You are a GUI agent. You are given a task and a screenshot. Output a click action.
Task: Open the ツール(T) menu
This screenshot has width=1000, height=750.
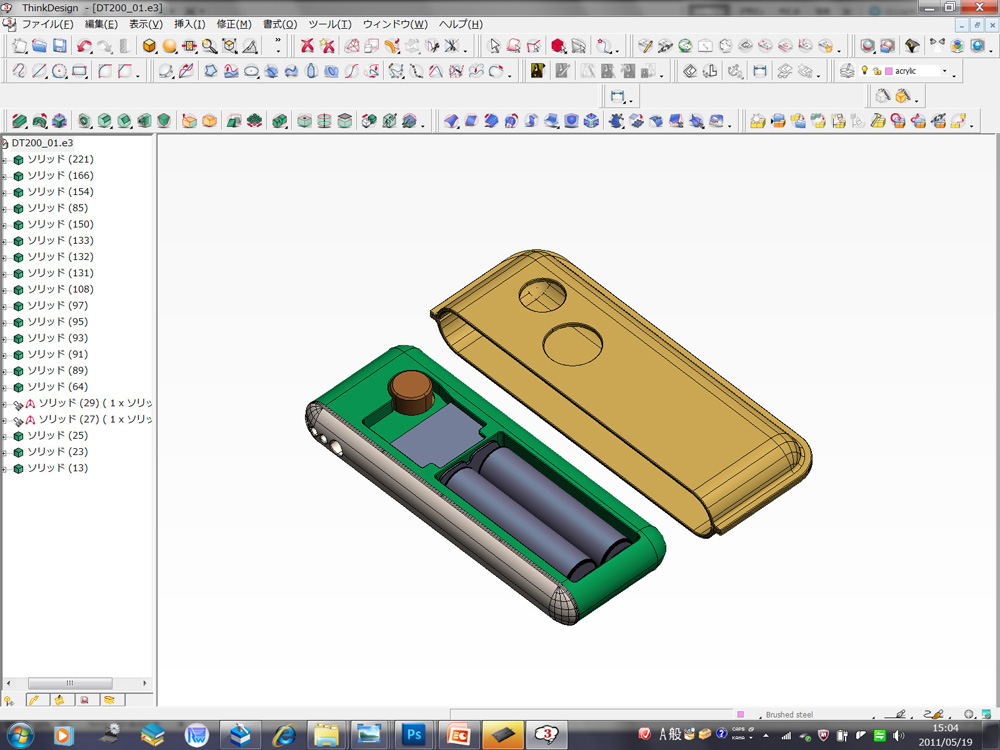tap(329, 24)
